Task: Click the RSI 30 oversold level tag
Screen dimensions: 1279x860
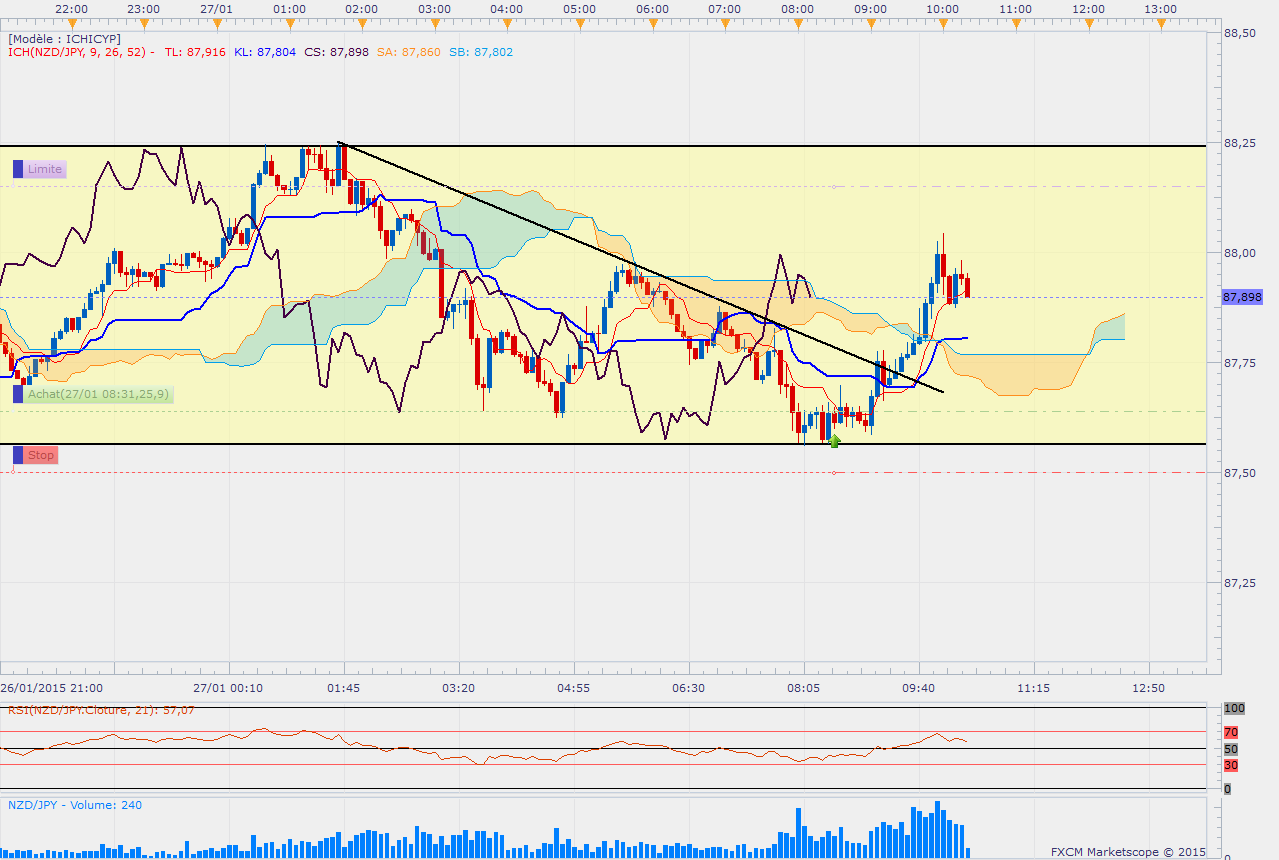Action: [x=1231, y=765]
